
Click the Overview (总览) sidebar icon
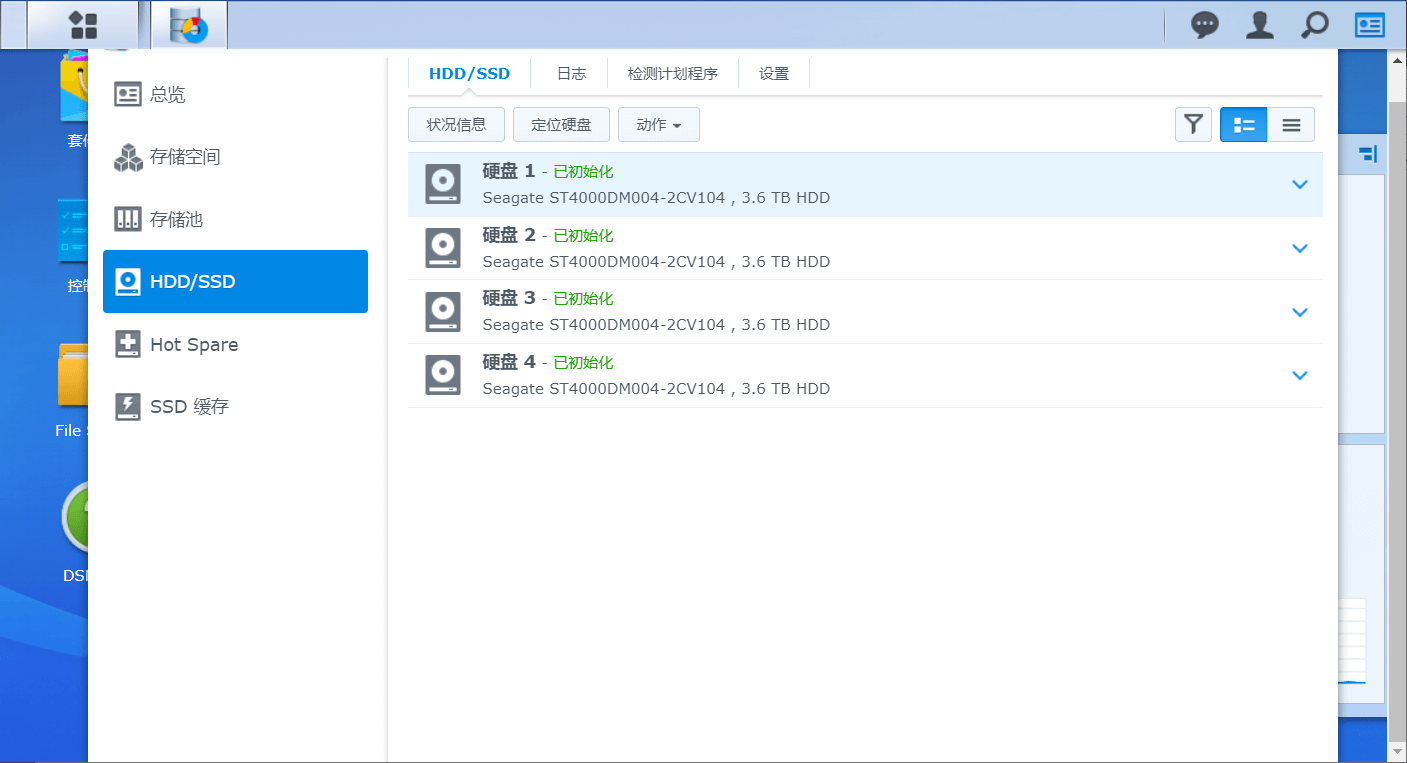point(128,95)
